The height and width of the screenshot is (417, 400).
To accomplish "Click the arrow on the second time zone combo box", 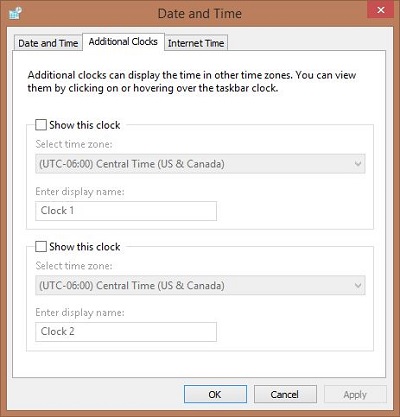I will [x=358, y=285].
